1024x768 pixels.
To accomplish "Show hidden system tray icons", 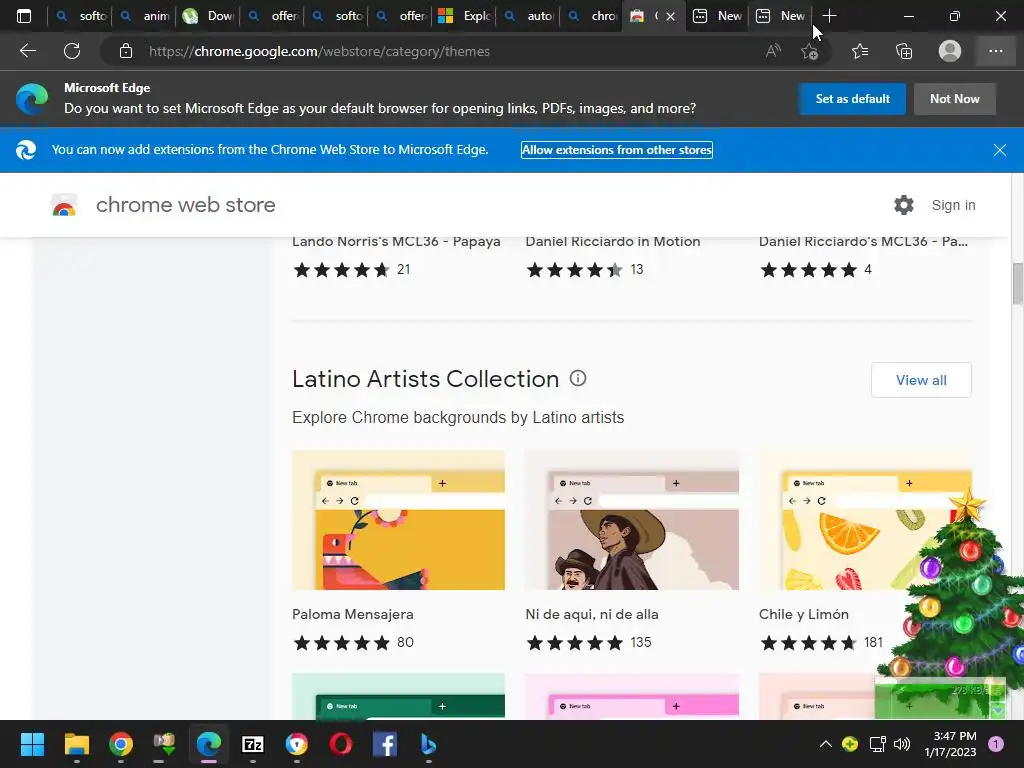I will (825, 744).
